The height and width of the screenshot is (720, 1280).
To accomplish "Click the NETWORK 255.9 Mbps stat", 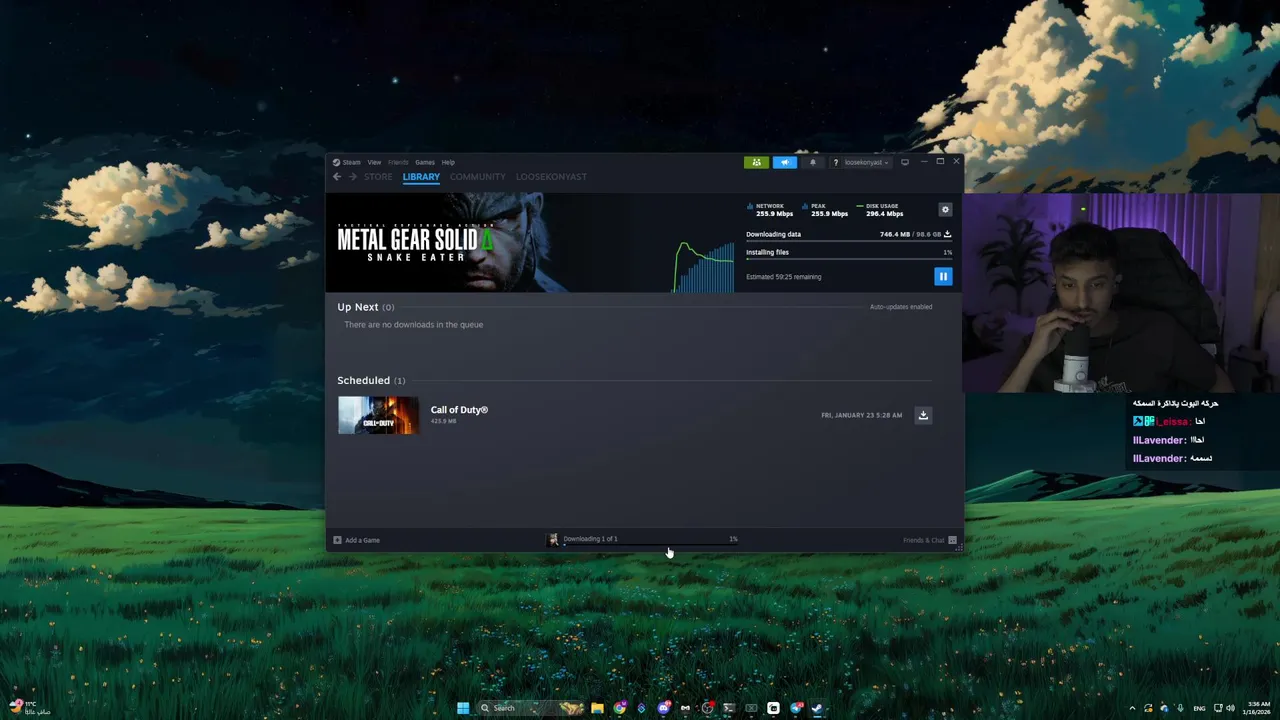I will coord(770,210).
